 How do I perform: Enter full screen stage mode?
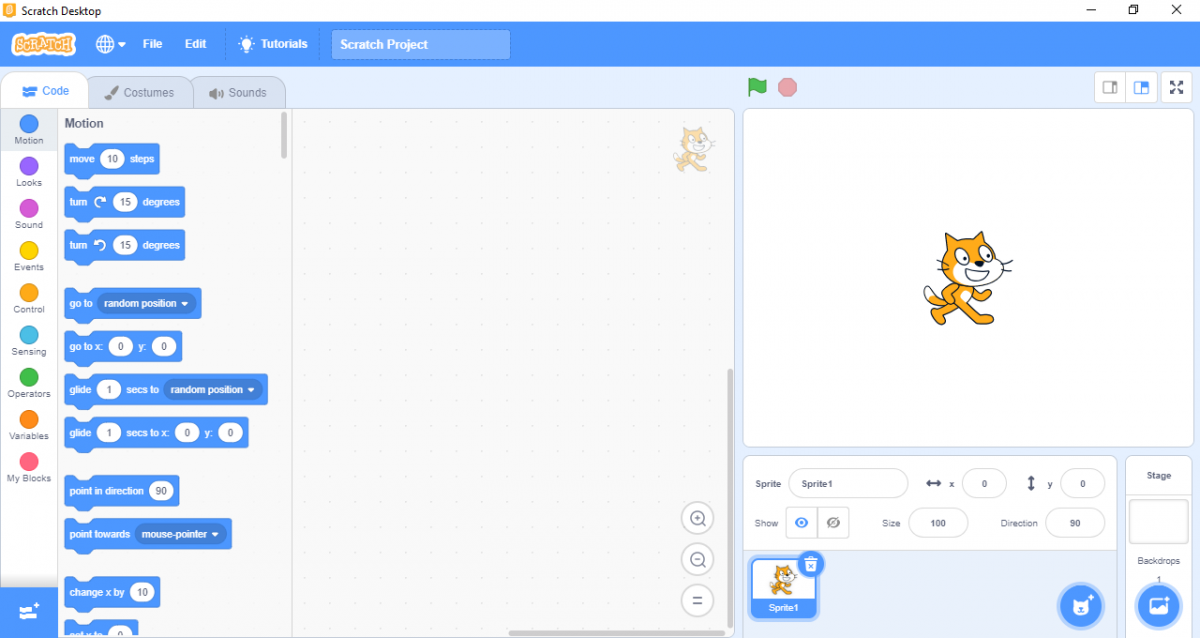[1175, 88]
